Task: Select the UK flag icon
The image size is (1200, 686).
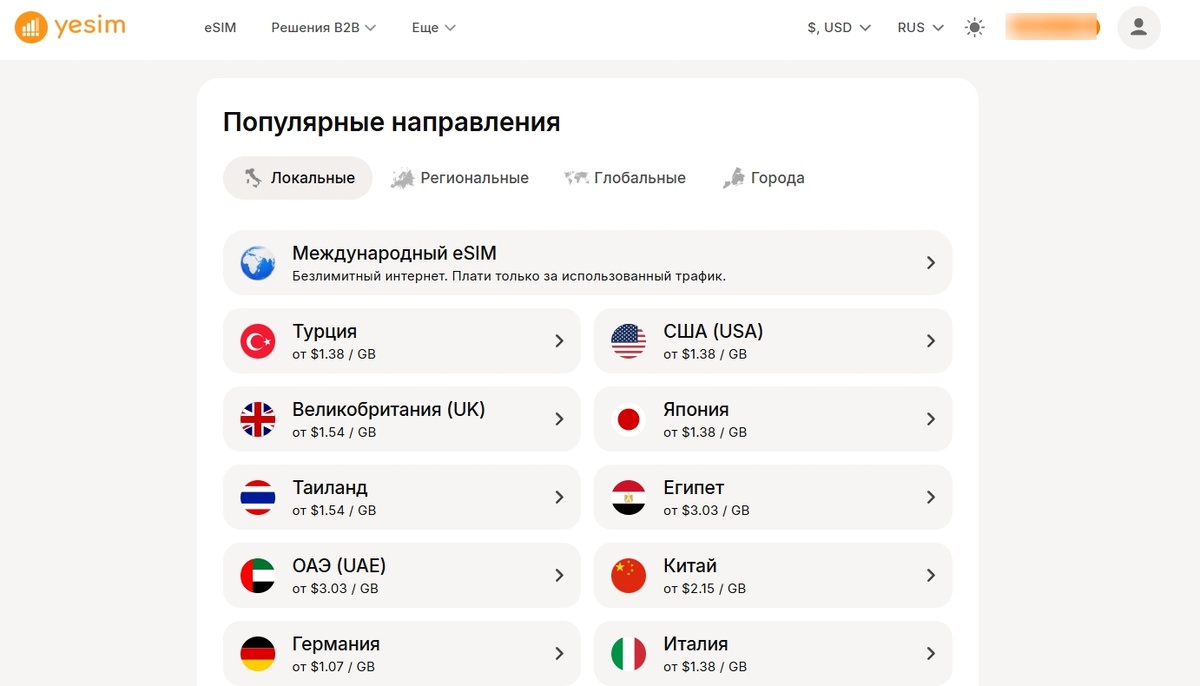Action: pos(258,419)
